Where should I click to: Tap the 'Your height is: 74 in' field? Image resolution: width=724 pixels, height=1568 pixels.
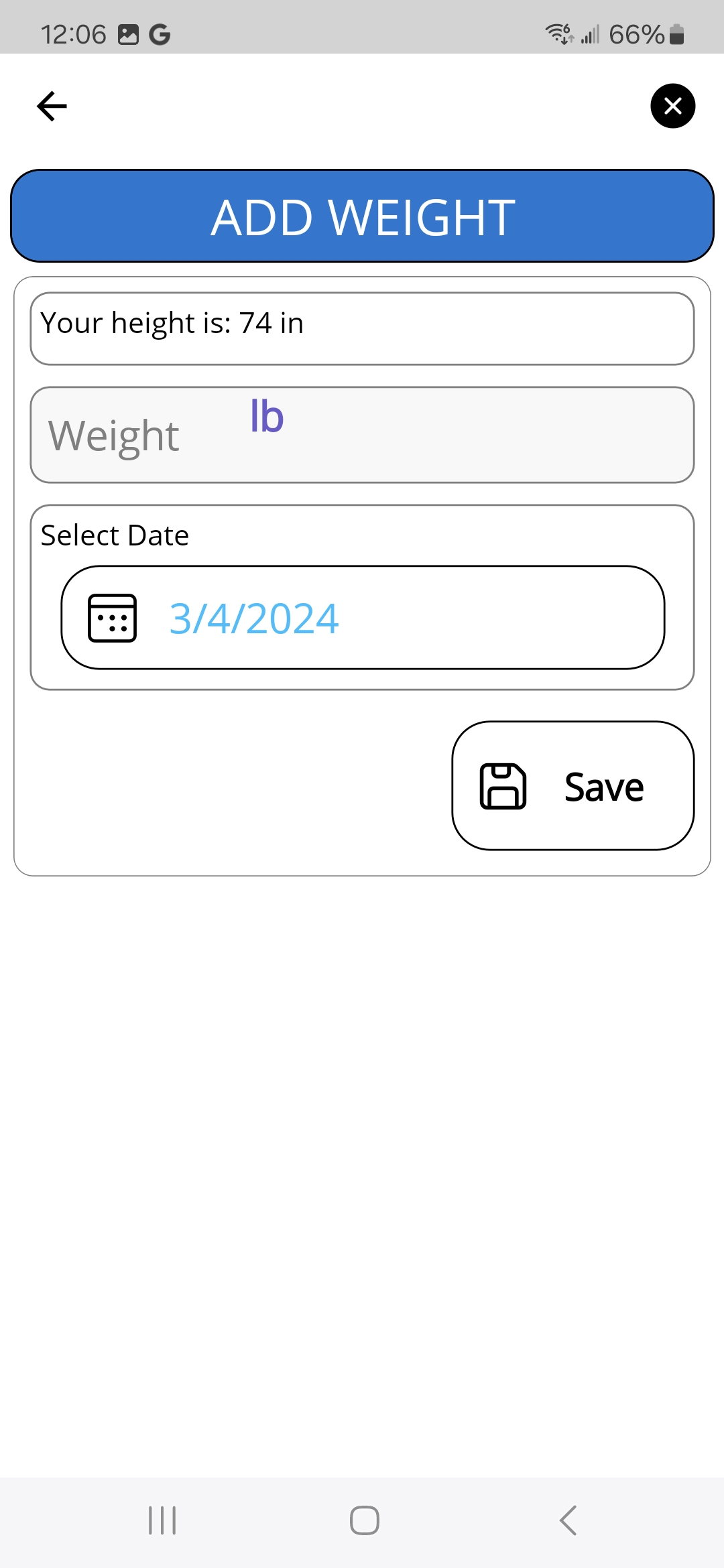(362, 328)
